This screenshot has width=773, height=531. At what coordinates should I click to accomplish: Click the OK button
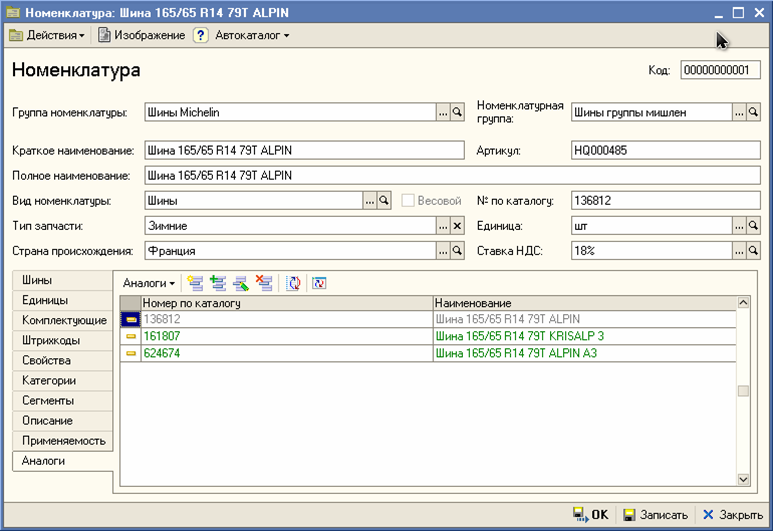(x=591, y=515)
